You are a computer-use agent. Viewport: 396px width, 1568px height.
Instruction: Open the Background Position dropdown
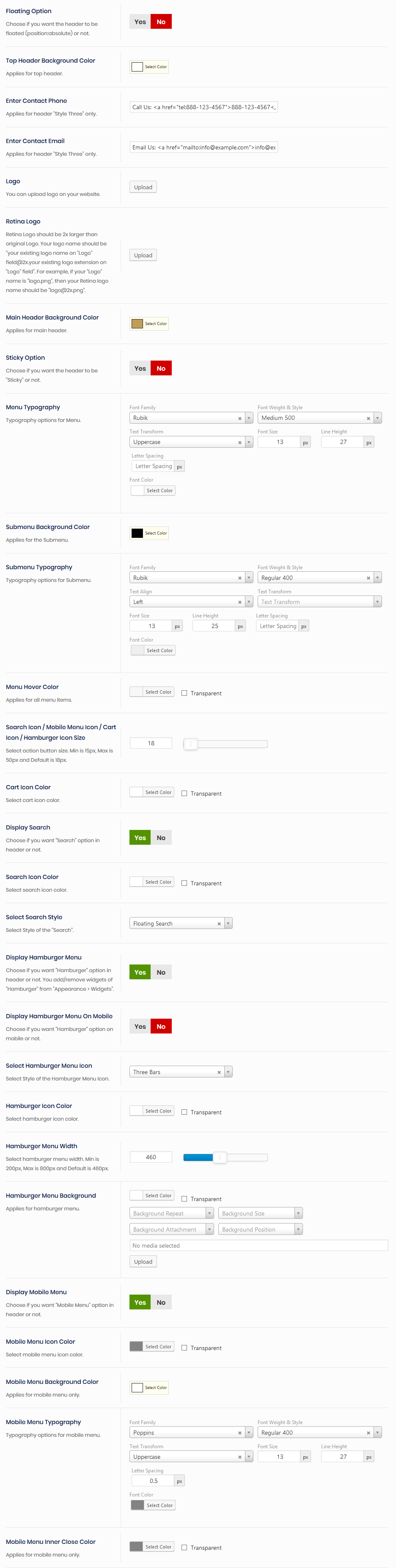point(260,1229)
